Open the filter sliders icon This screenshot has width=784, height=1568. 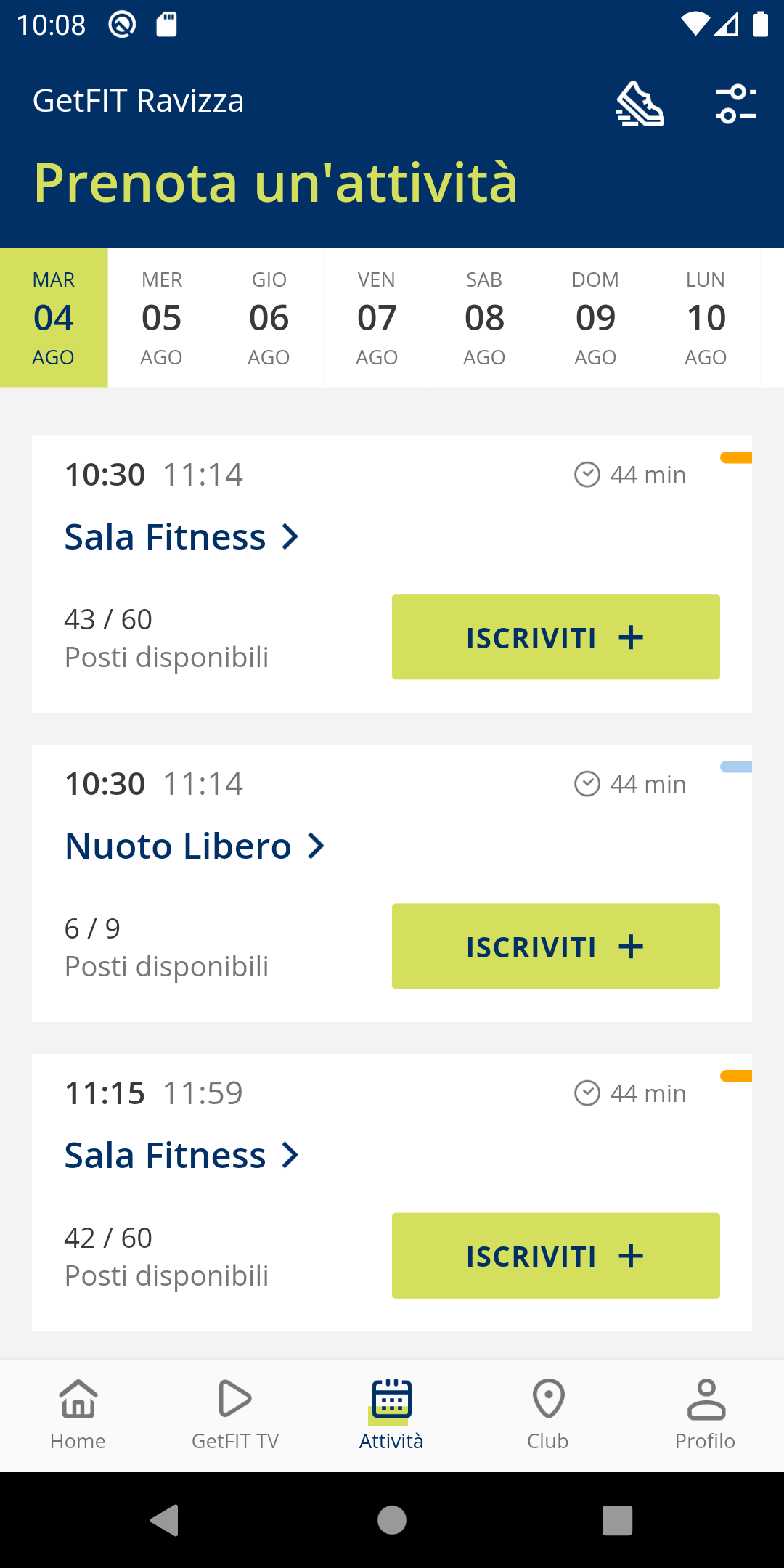(736, 103)
